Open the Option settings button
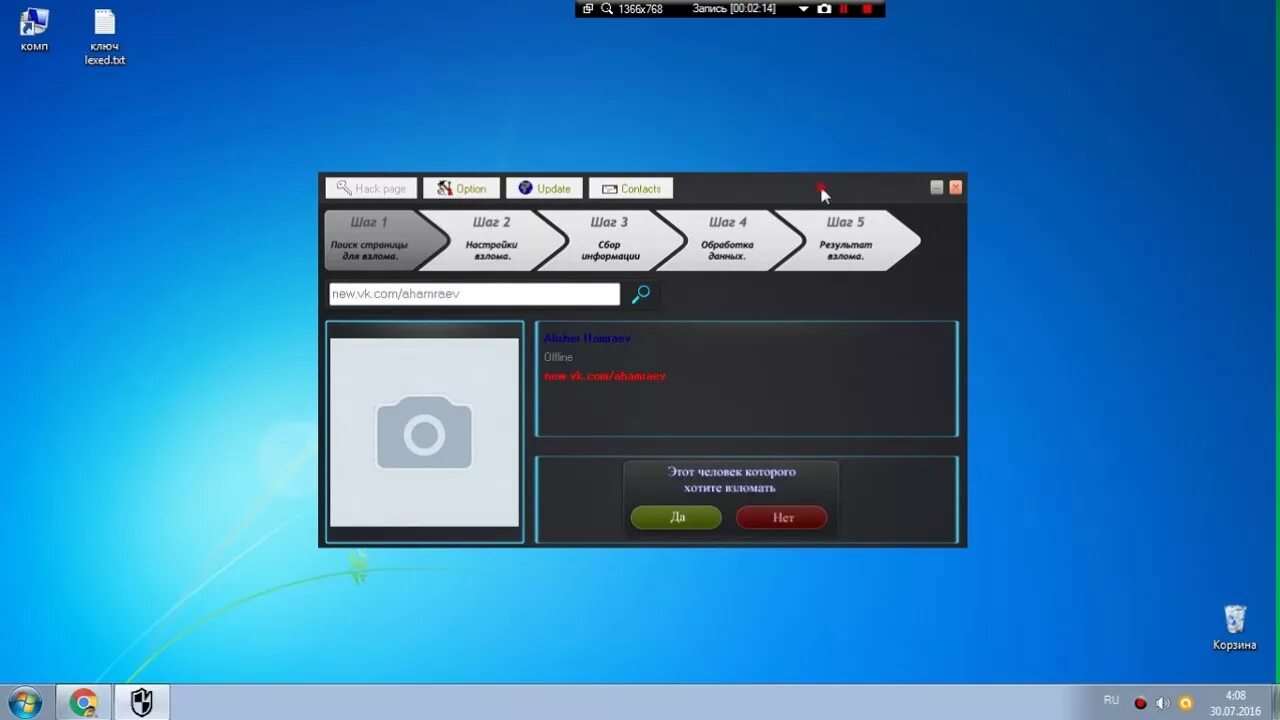This screenshot has height=720, width=1280. pos(461,188)
